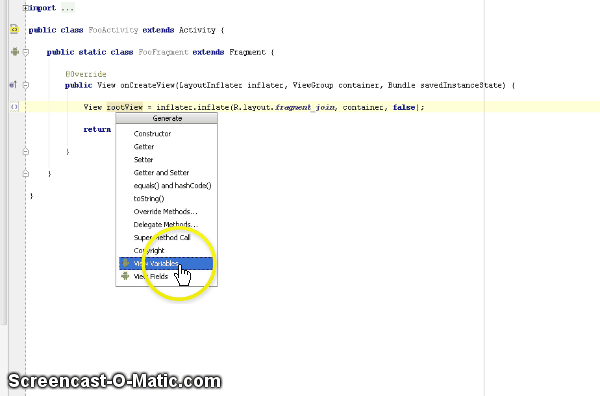Click FooFragment class name
The height and width of the screenshot is (396, 600).
click(163, 52)
